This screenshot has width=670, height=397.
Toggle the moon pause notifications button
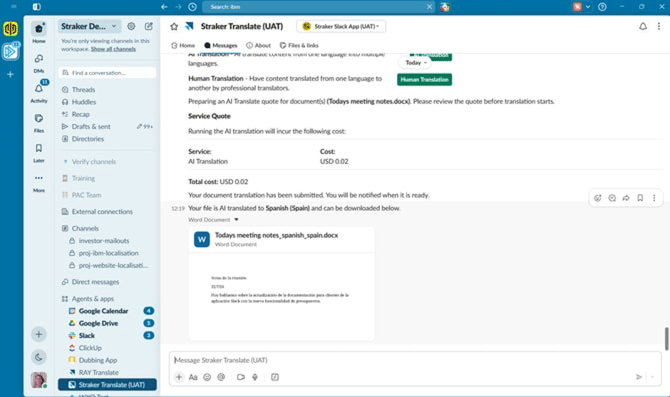point(38,357)
